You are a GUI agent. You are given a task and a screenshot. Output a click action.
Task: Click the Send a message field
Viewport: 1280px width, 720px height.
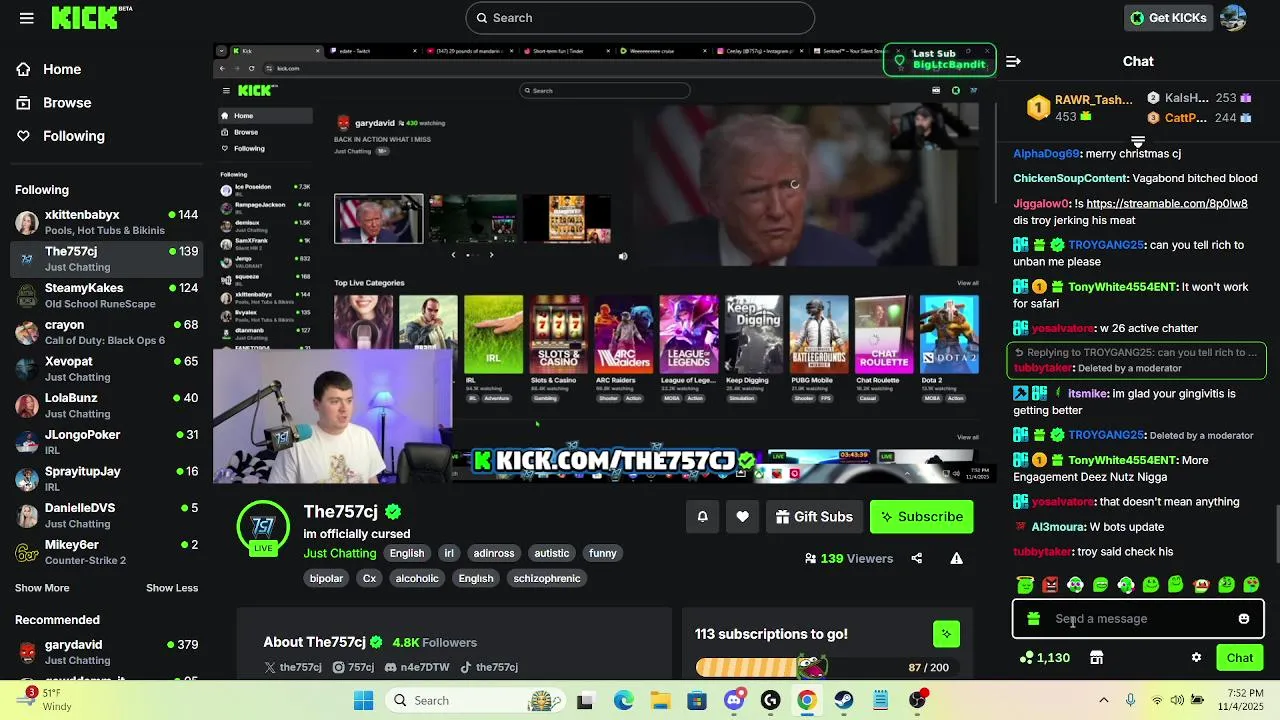tap(1138, 619)
